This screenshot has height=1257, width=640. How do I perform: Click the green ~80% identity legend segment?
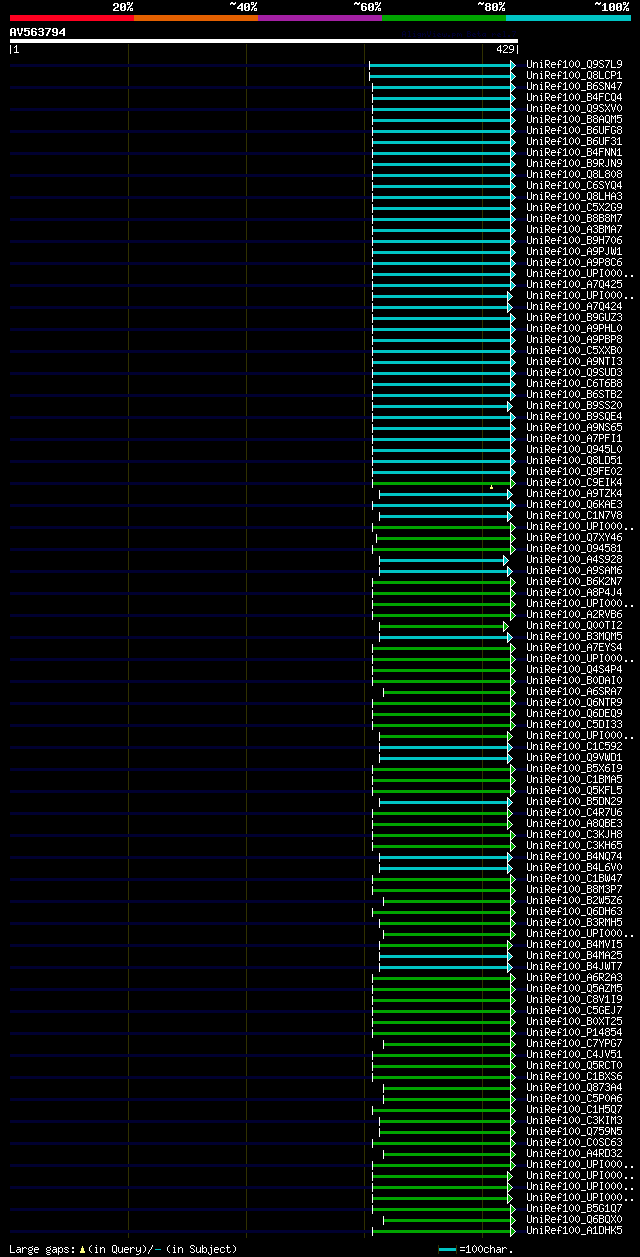[x=444, y=18]
